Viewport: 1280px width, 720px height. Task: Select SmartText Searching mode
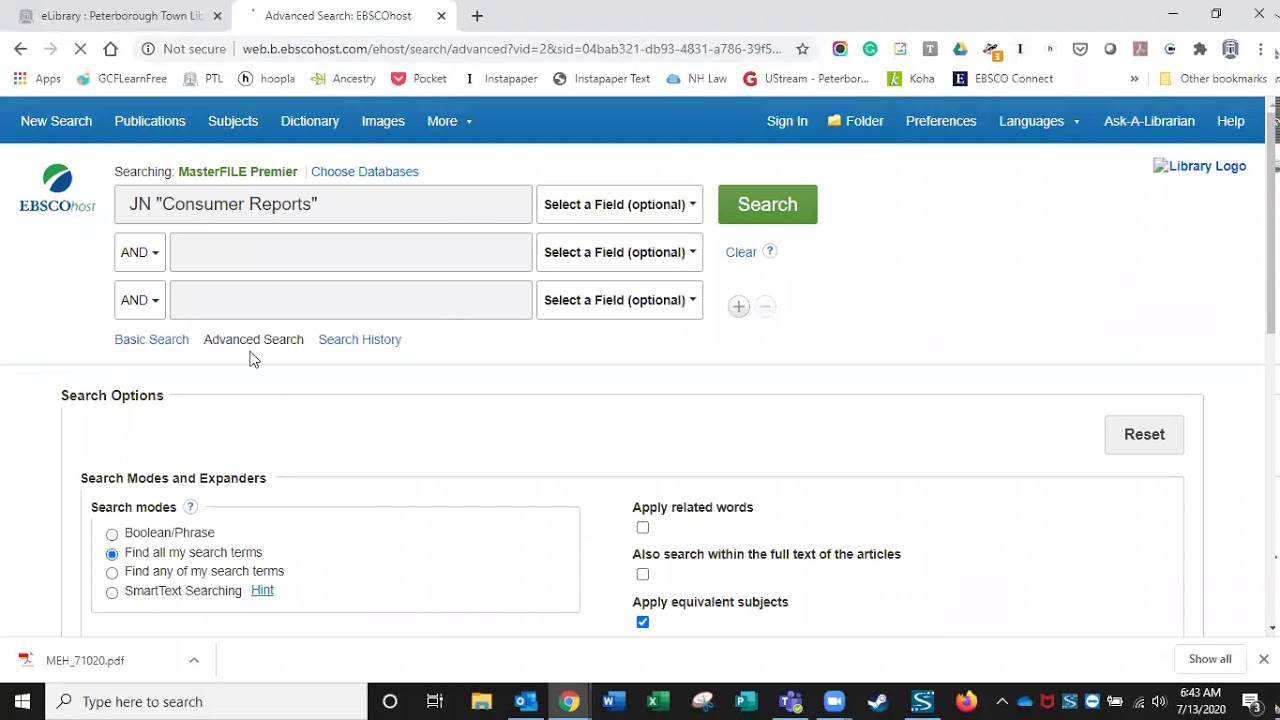112,592
